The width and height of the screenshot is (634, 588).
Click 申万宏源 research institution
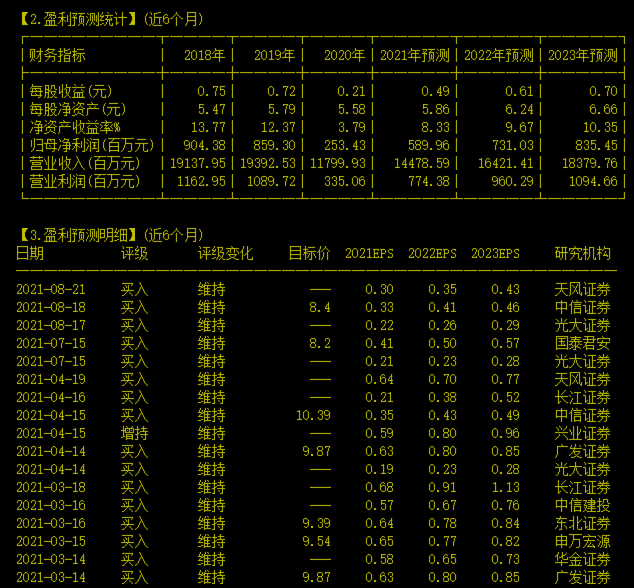click(582, 541)
